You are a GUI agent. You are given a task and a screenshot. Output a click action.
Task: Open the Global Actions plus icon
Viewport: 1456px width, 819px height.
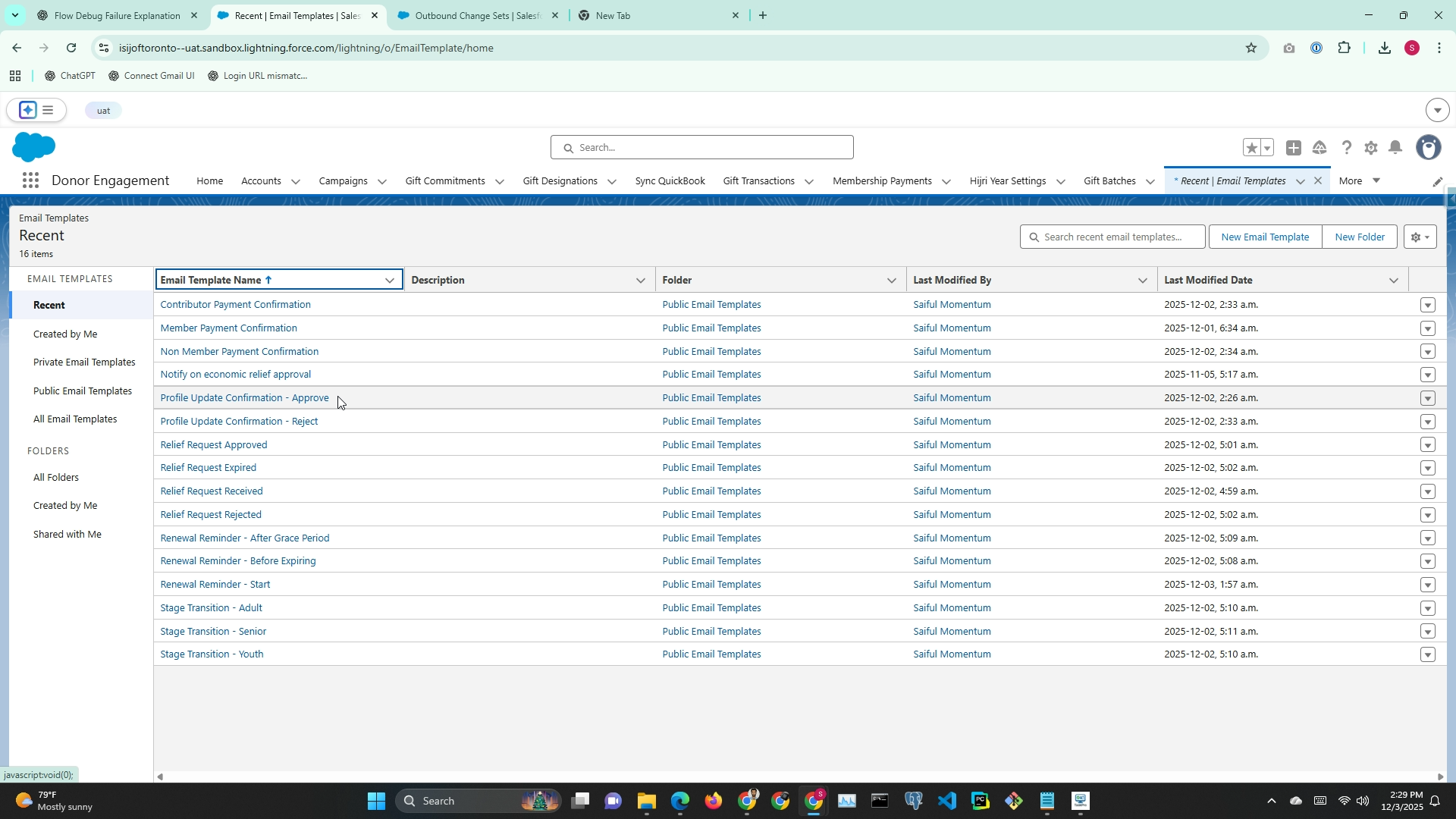point(1294,148)
